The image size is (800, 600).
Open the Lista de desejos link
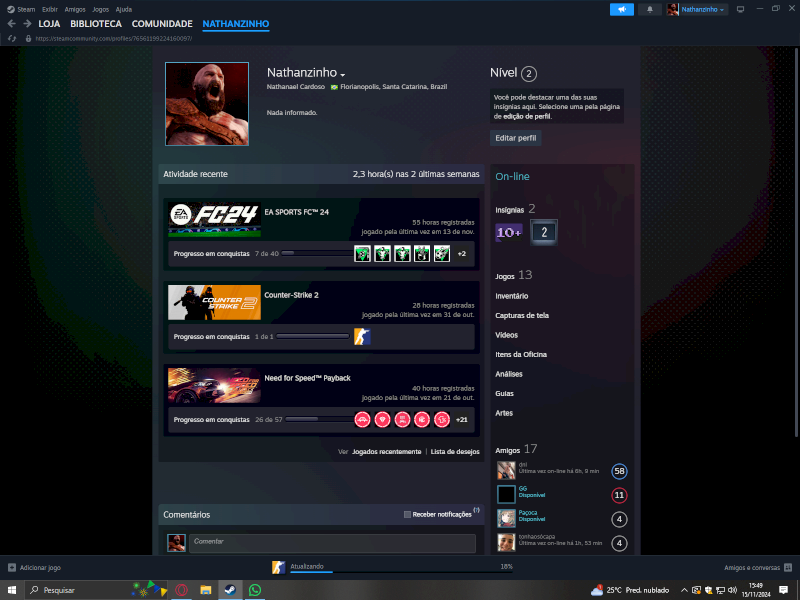[x=455, y=452]
